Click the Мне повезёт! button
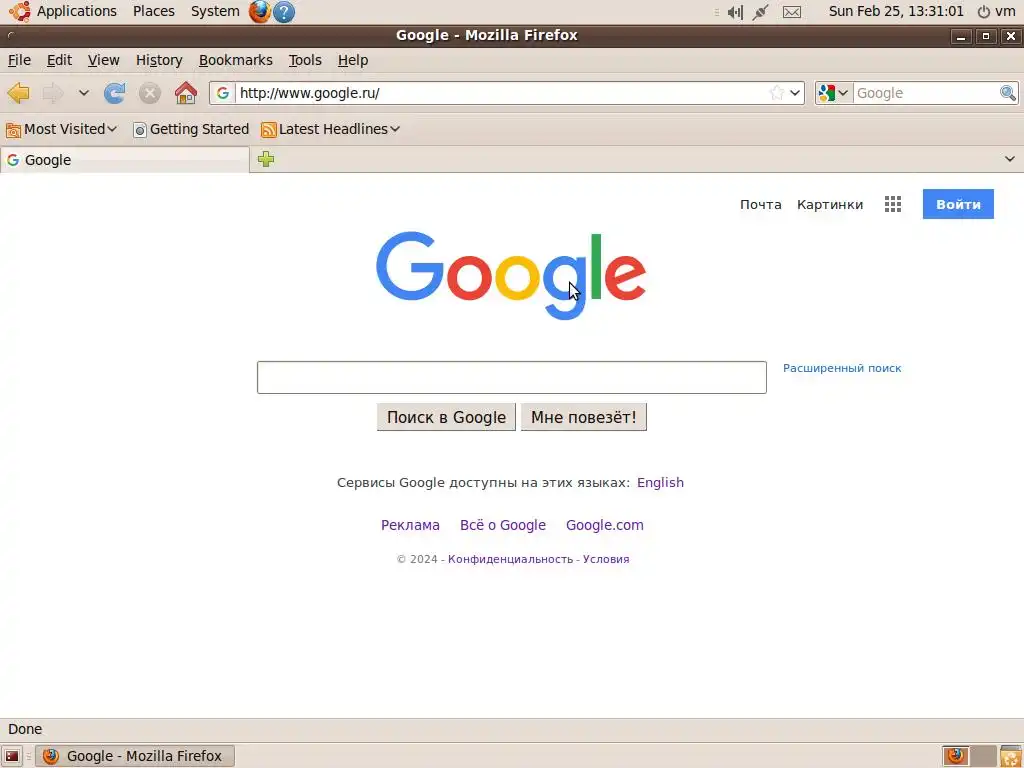The width and height of the screenshot is (1024, 768). 583,417
